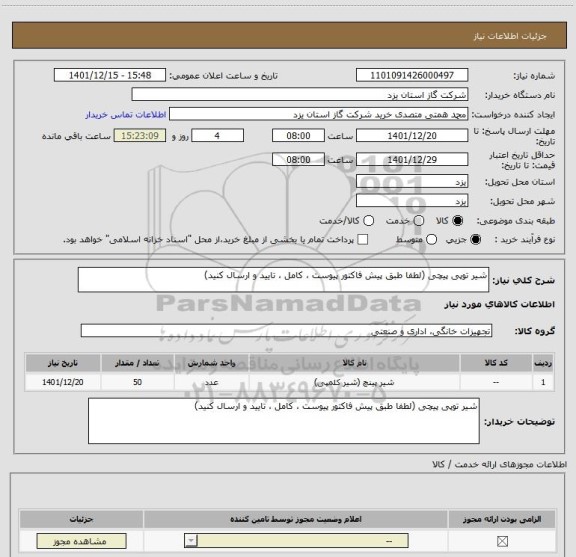Select the متوسط purchase type radio
Viewport: 576px width, 557px height.
click(x=431, y=240)
